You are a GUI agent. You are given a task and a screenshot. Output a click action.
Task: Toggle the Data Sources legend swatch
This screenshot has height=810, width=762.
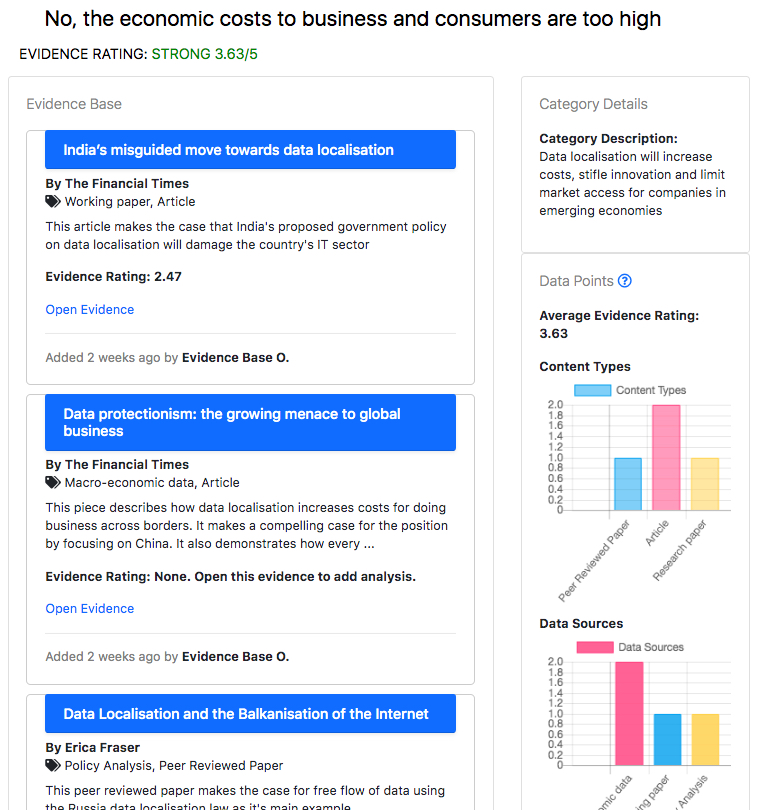tap(595, 647)
